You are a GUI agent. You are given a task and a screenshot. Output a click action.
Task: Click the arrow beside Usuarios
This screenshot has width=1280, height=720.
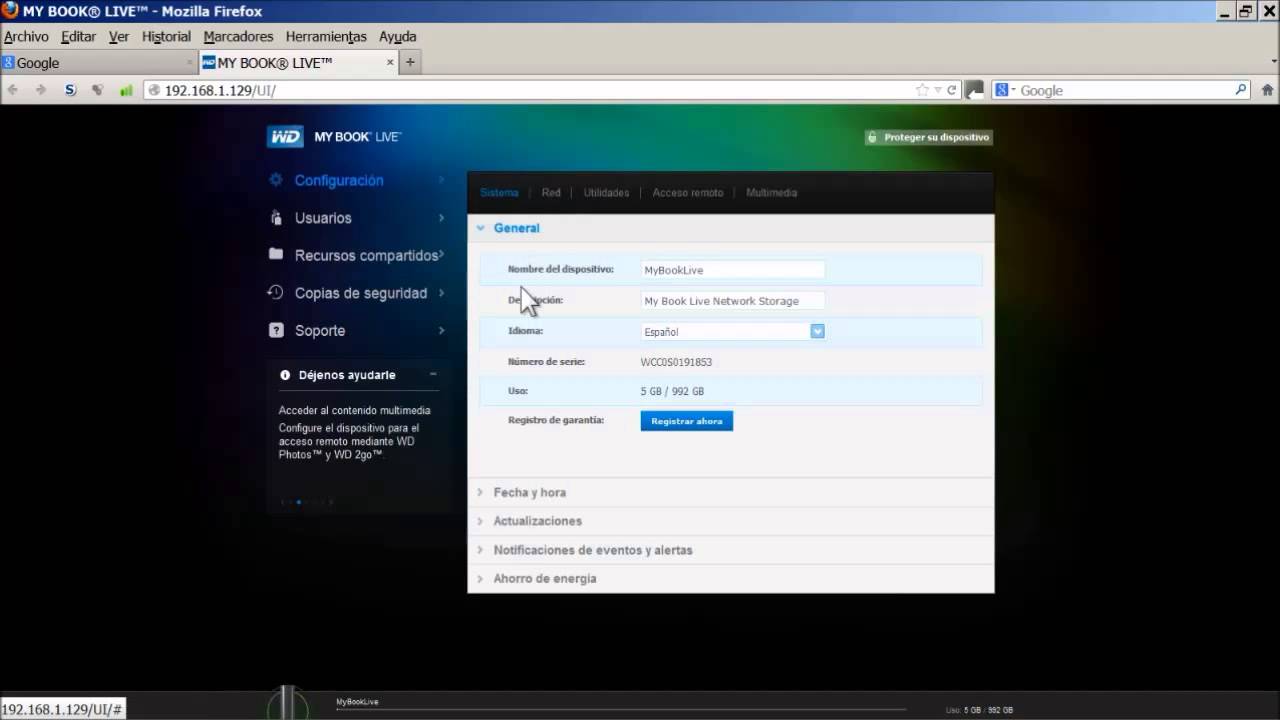[x=441, y=218]
